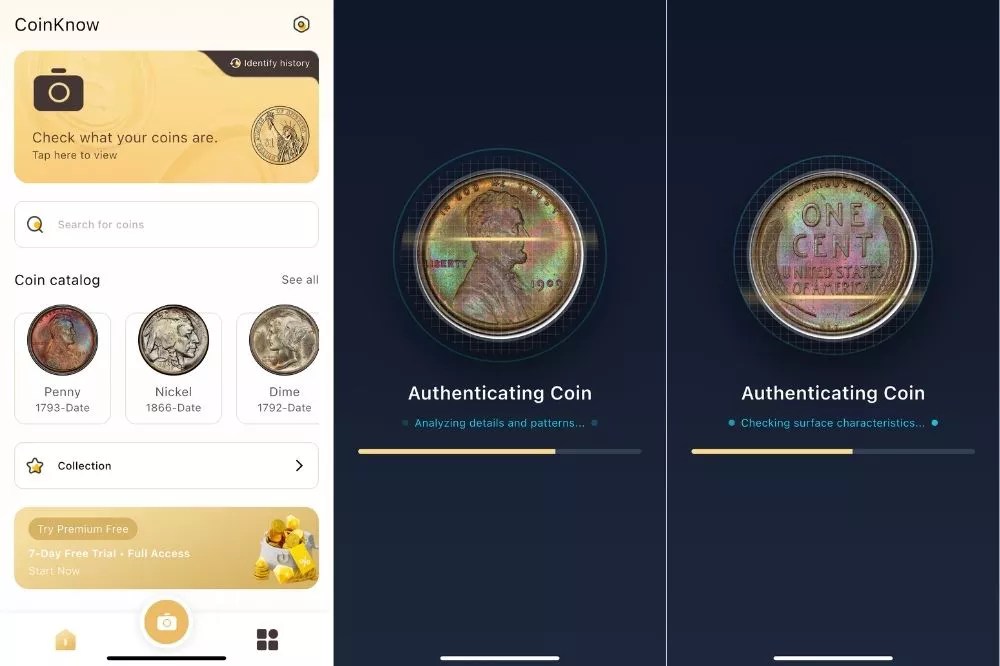Click the Analyzing details progress bar
This screenshot has height=666, width=1000.
(x=500, y=451)
